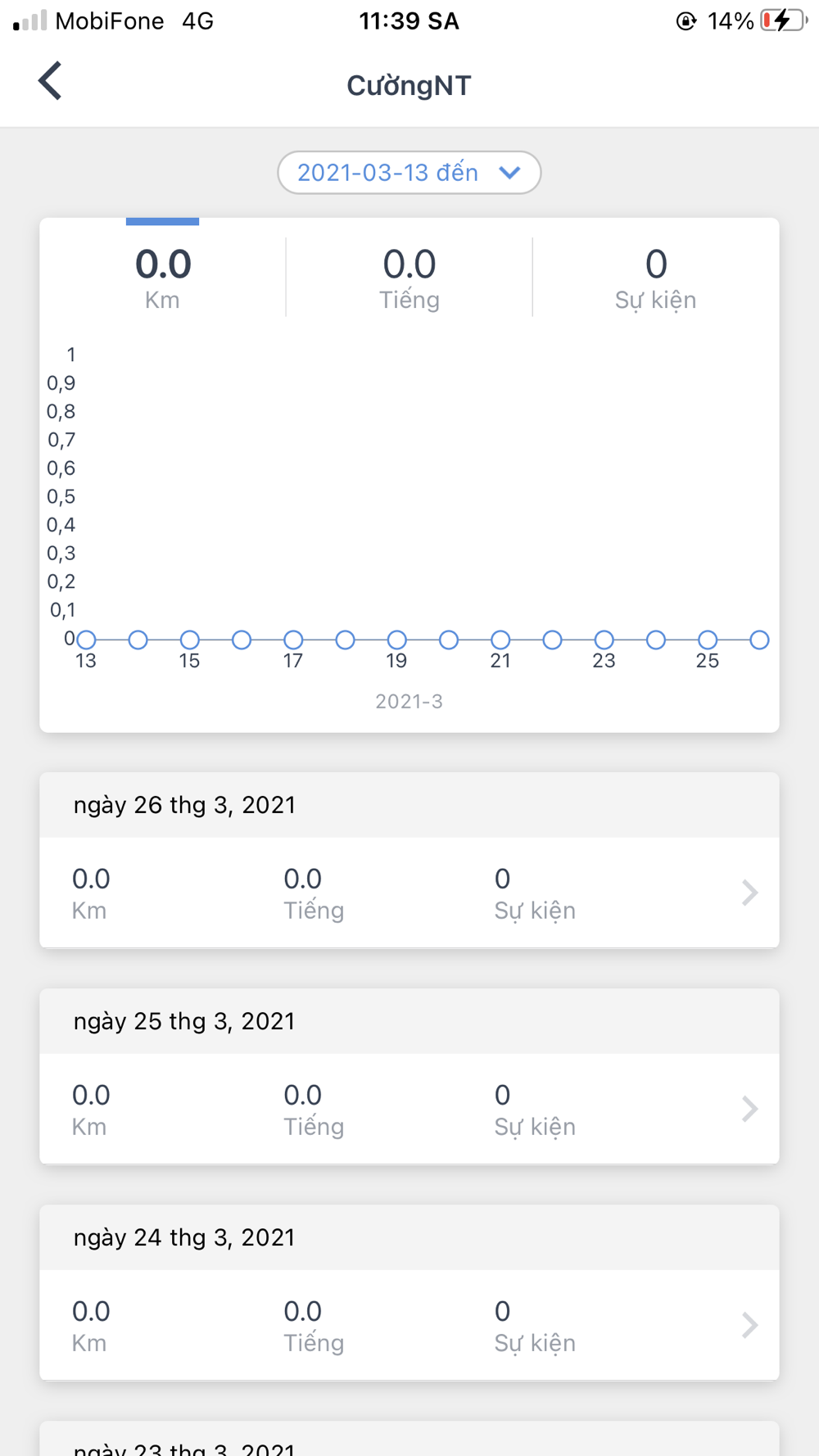The image size is (819, 1456).
Task: Select chart data point for day 19
Action: coord(397,640)
